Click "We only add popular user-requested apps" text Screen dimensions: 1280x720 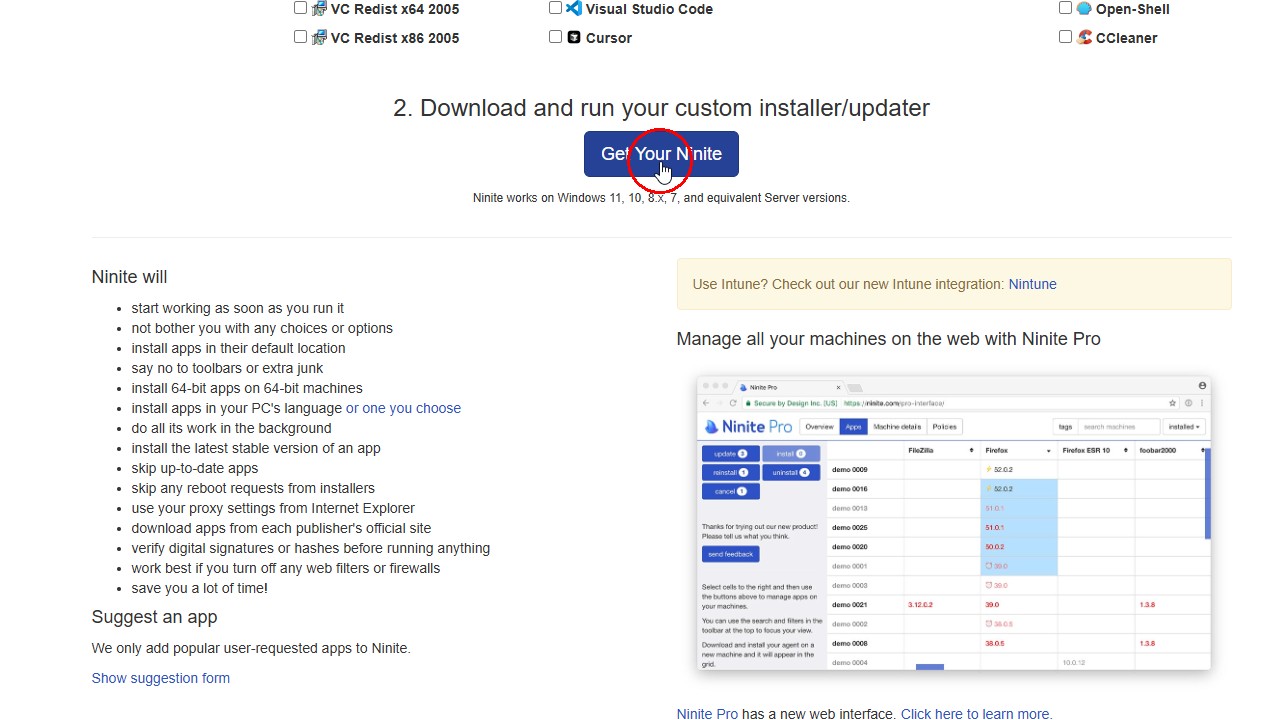[251, 648]
